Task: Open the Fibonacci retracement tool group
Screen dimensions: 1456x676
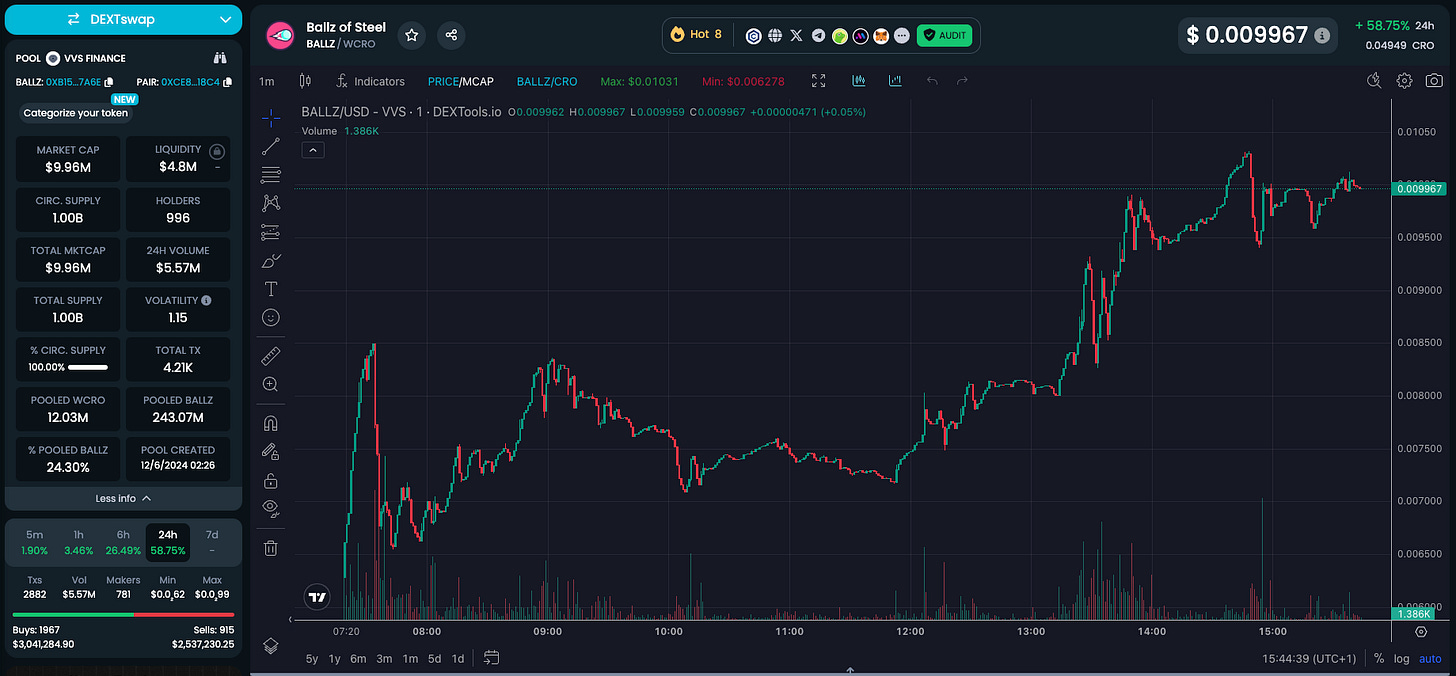Action: coord(271,175)
